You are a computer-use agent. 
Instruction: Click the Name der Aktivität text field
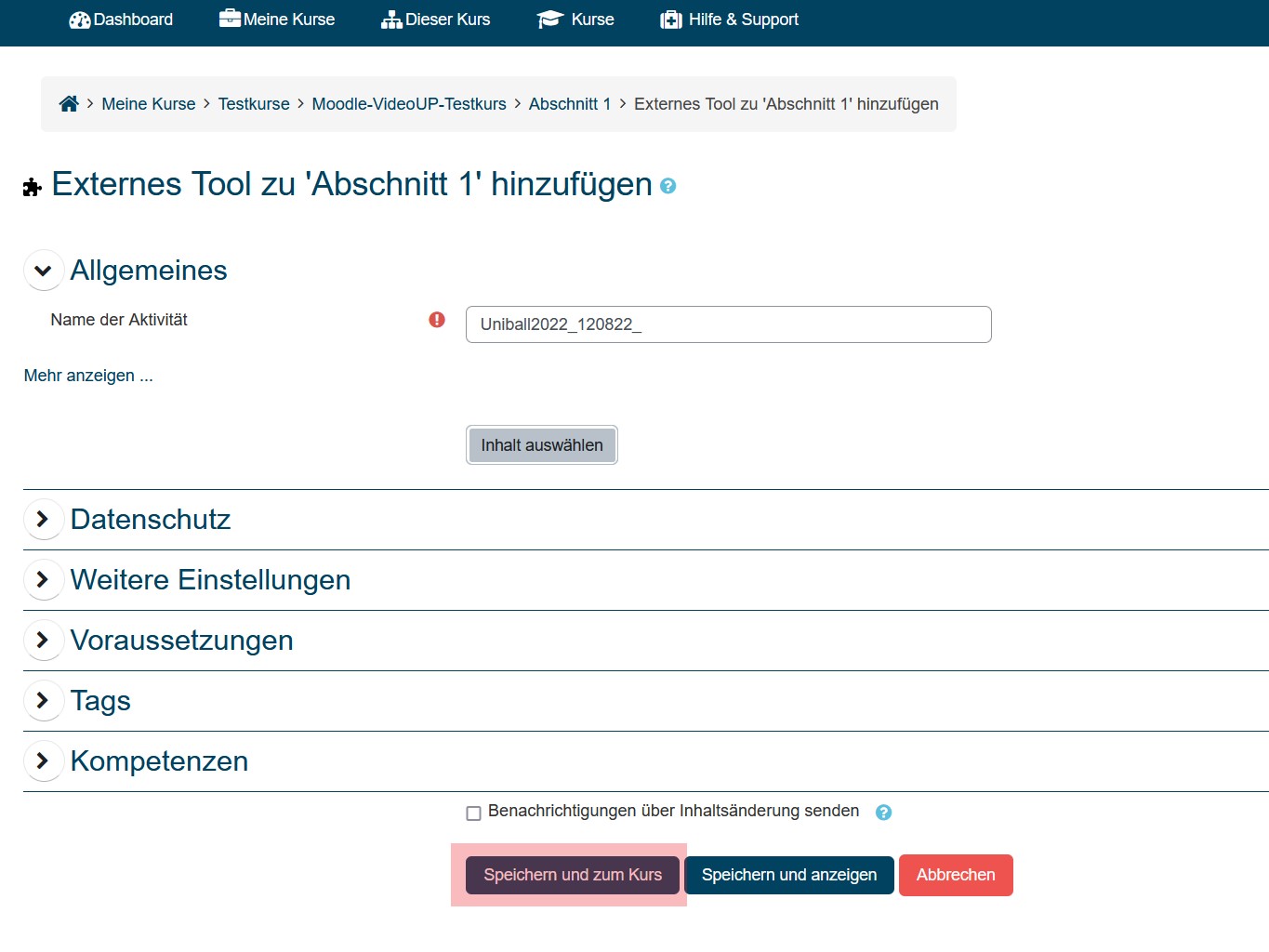(728, 324)
